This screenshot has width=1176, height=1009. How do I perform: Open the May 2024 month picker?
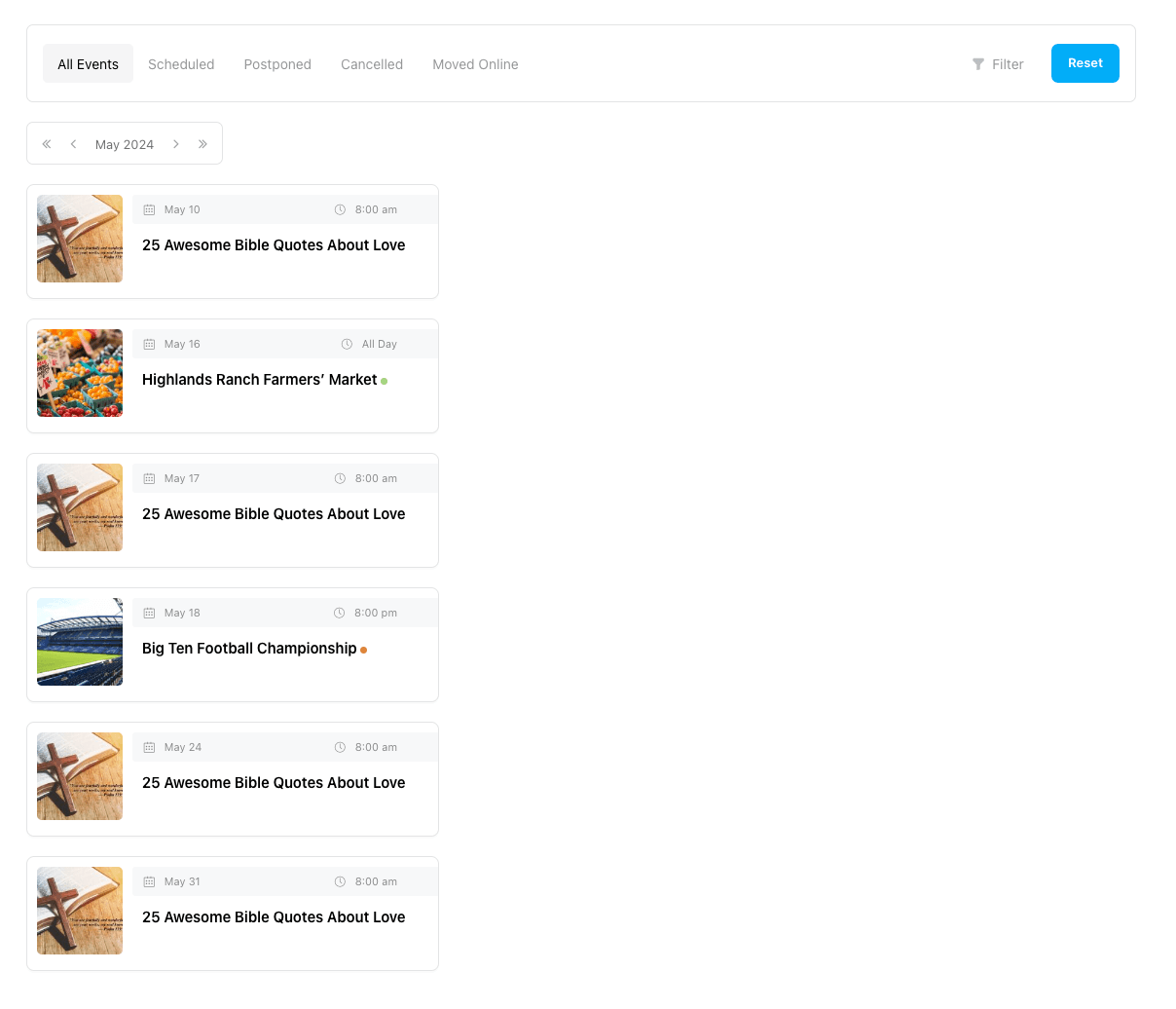point(125,144)
